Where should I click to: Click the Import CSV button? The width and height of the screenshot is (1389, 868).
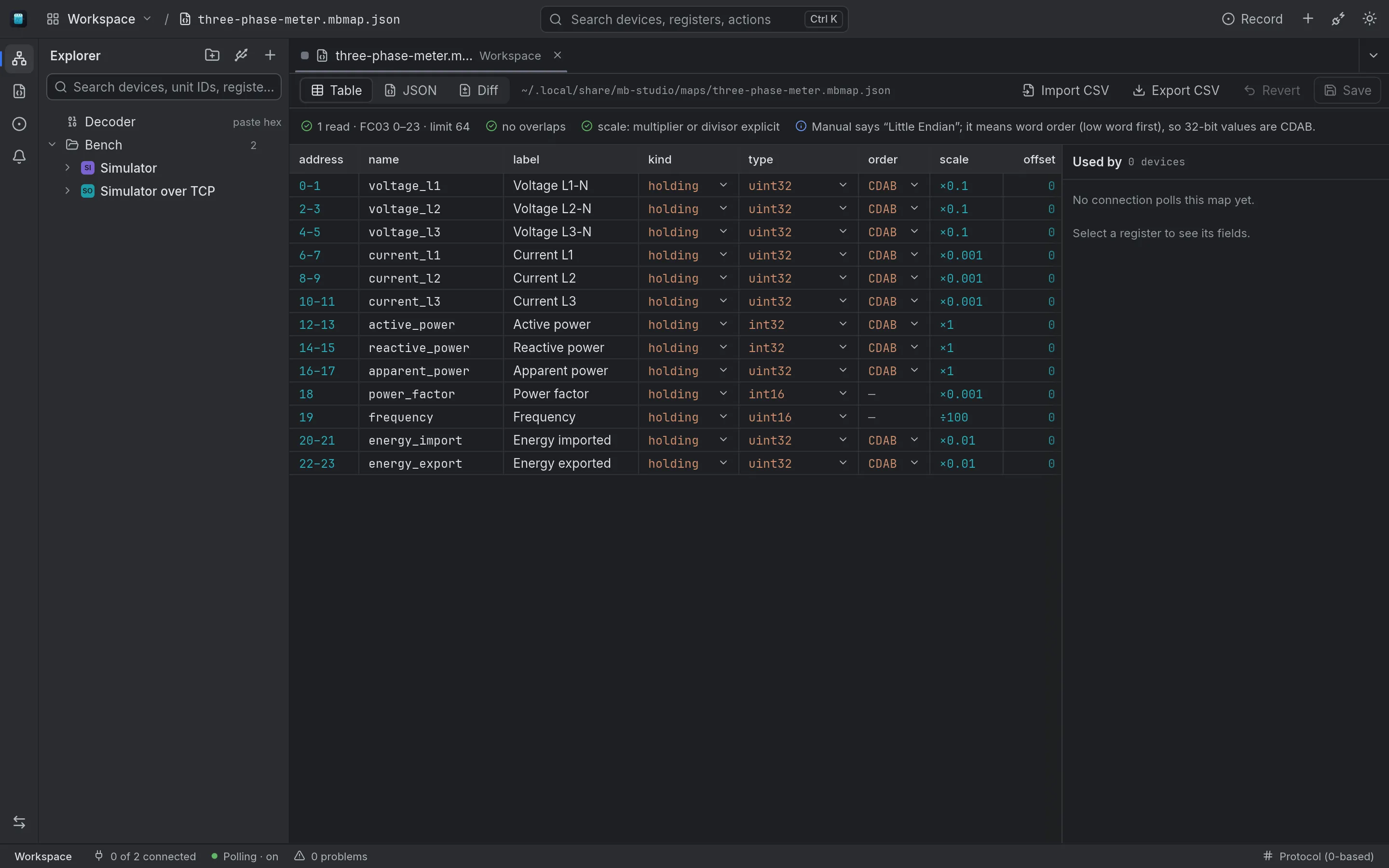pyautogui.click(x=1065, y=90)
